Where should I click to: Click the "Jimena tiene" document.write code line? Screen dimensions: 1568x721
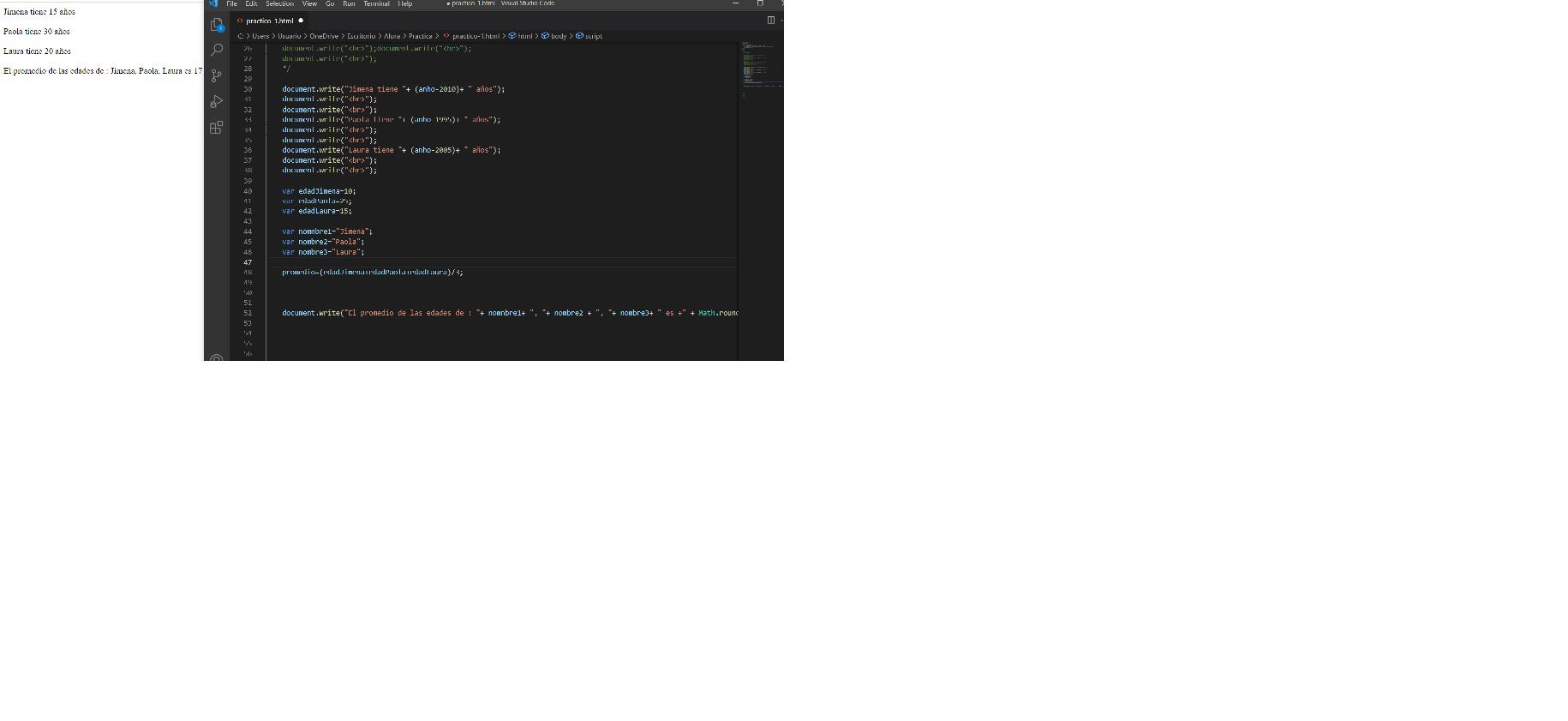(393, 89)
